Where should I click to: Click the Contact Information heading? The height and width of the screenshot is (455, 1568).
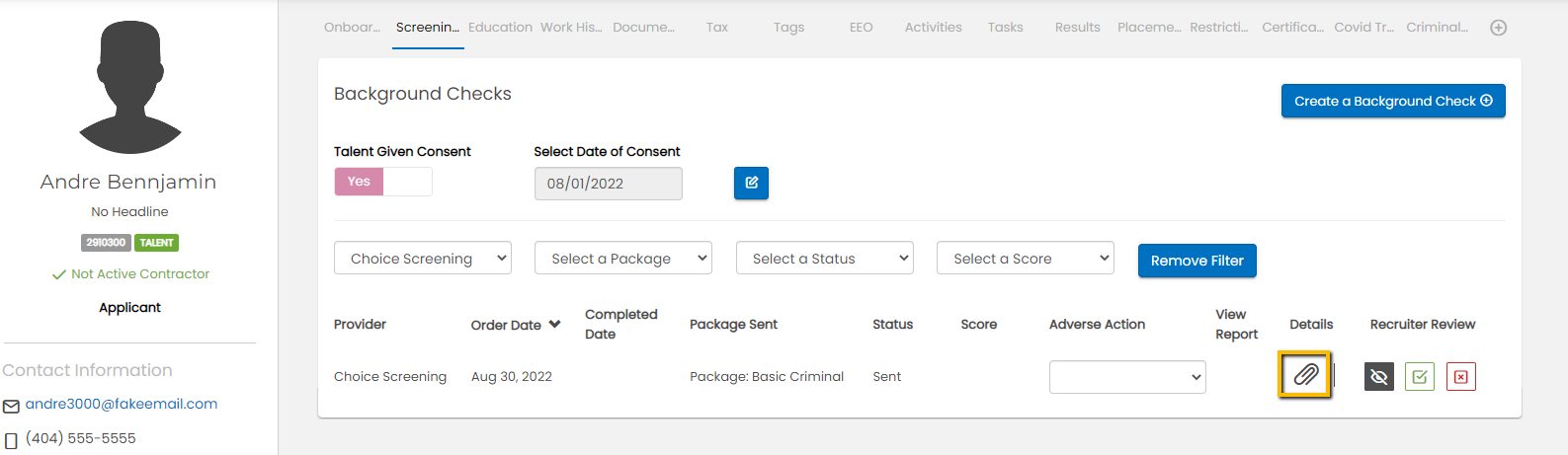tap(87, 370)
